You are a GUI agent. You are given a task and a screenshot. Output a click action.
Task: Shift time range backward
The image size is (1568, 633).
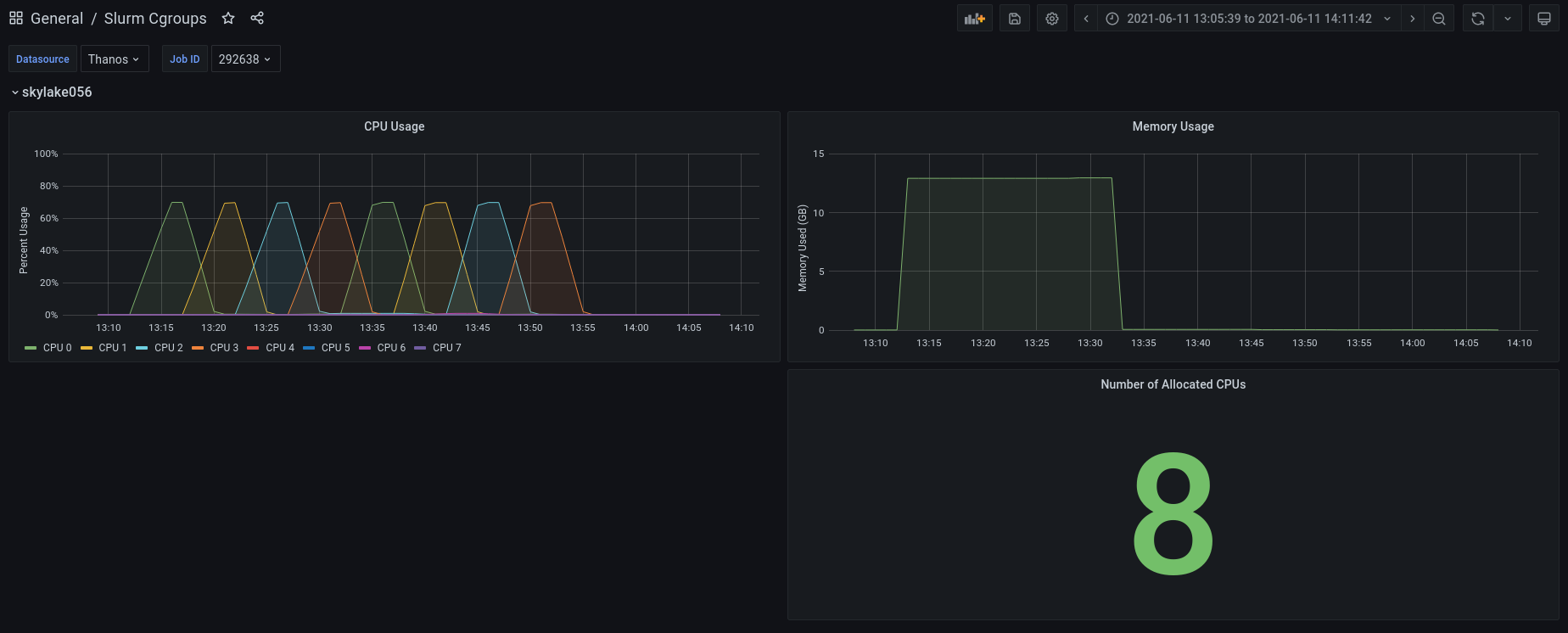point(1086,19)
